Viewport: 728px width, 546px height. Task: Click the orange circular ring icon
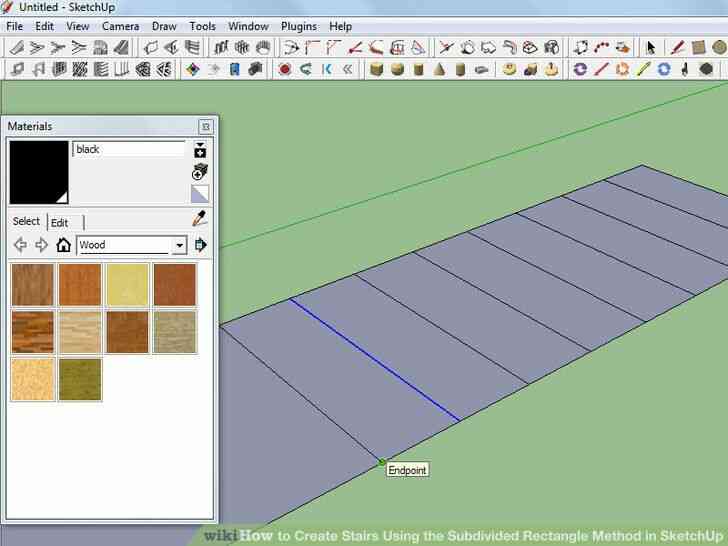[x=622, y=70]
